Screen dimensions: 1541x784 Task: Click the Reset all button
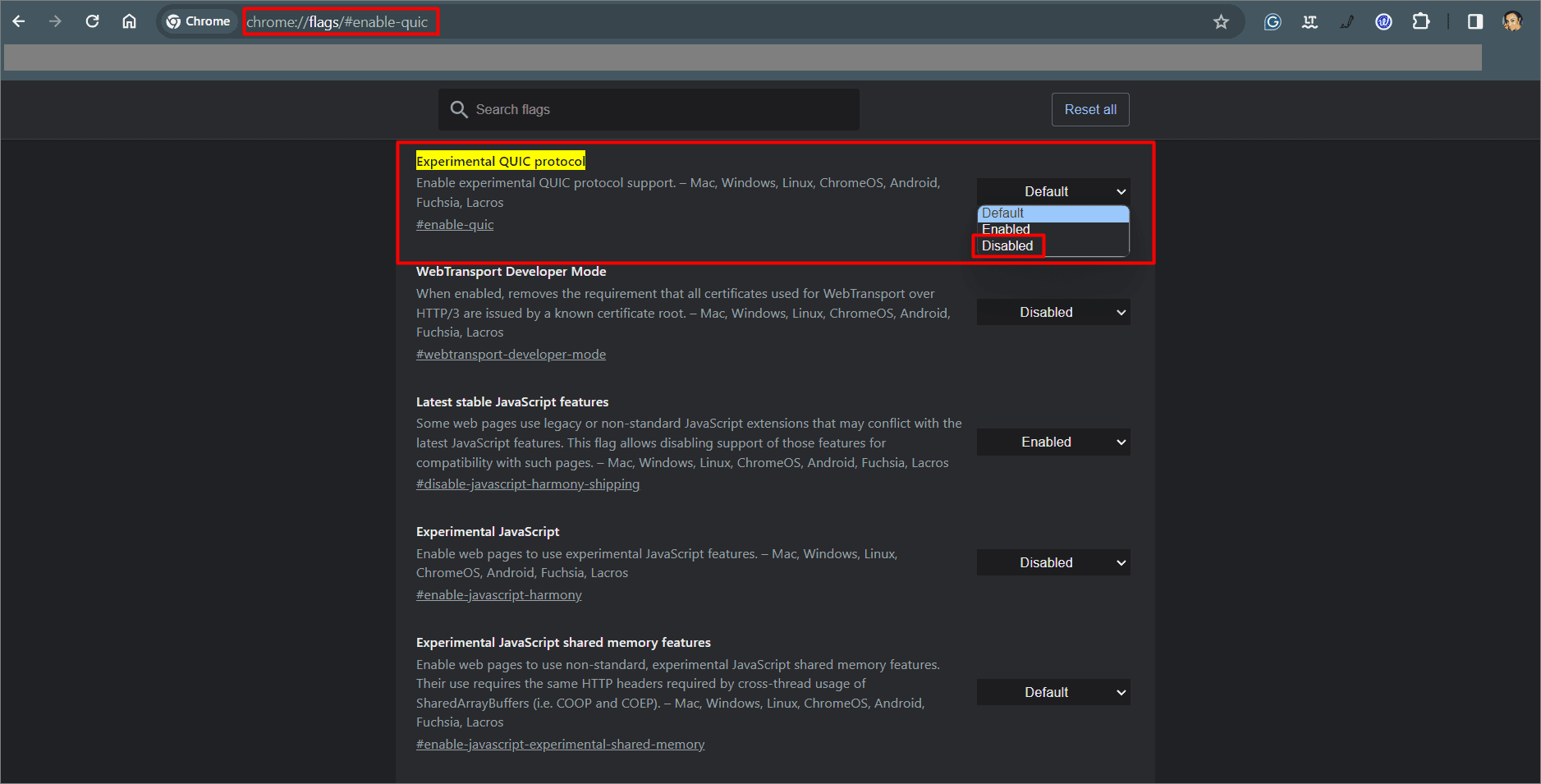[1090, 109]
